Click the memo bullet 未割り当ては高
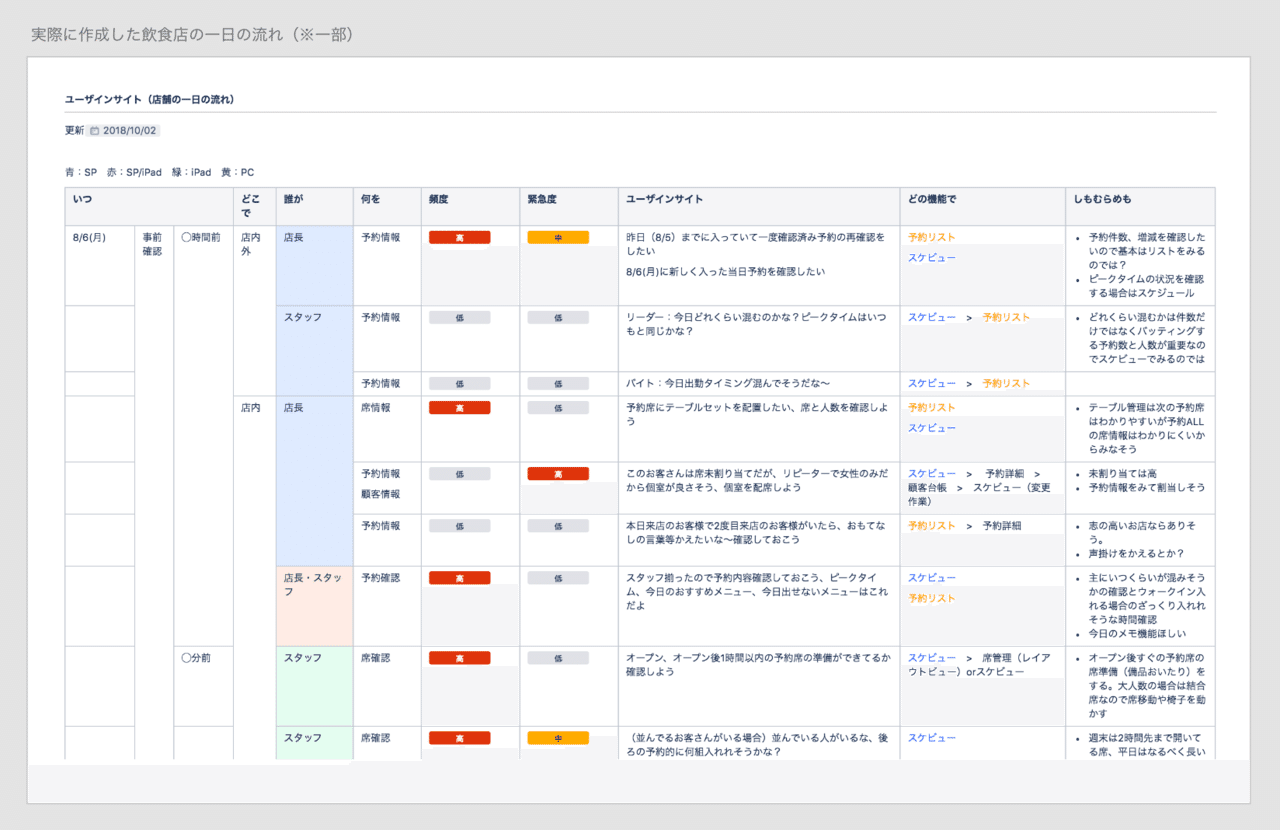Viewport: 1280px width, 830px height. click(1124, 474)
